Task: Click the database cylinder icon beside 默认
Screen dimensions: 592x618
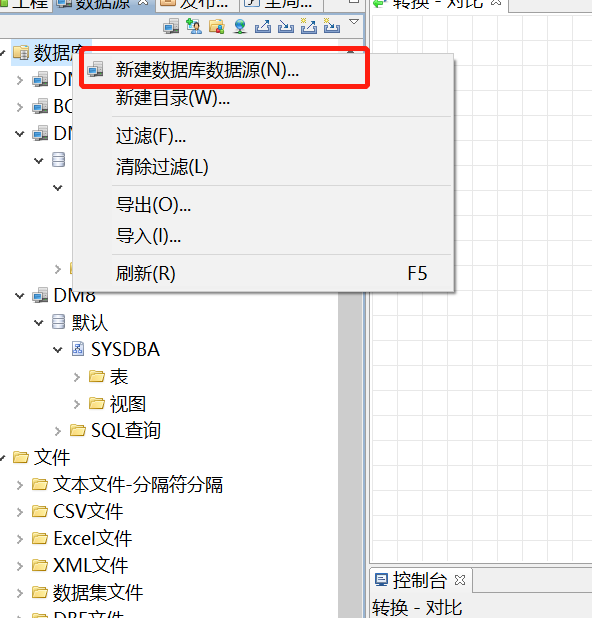Action: tap(59, 322)
